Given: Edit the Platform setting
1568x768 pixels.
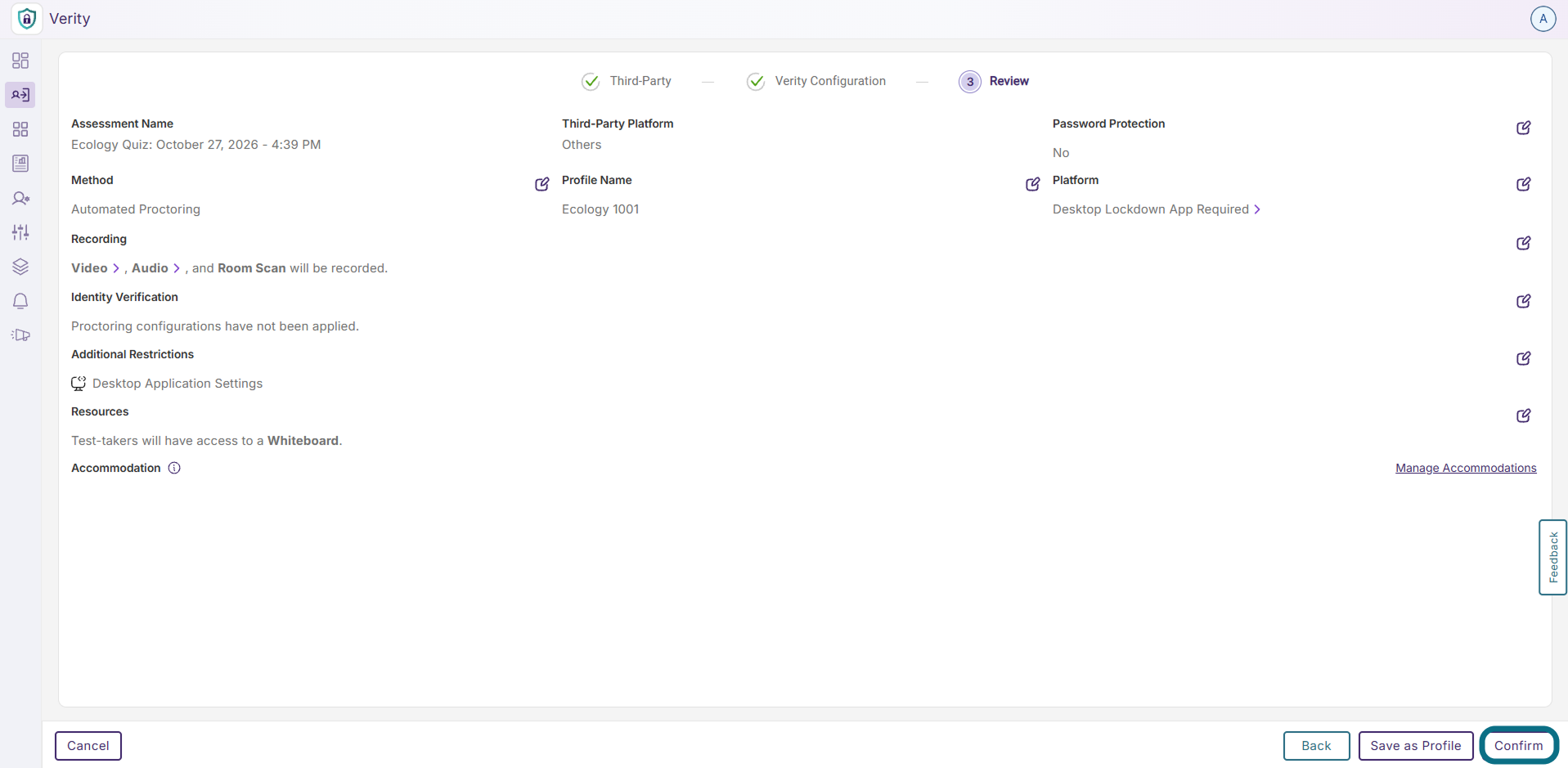Looking at the screenshot, I should [x=1524, y=184].
